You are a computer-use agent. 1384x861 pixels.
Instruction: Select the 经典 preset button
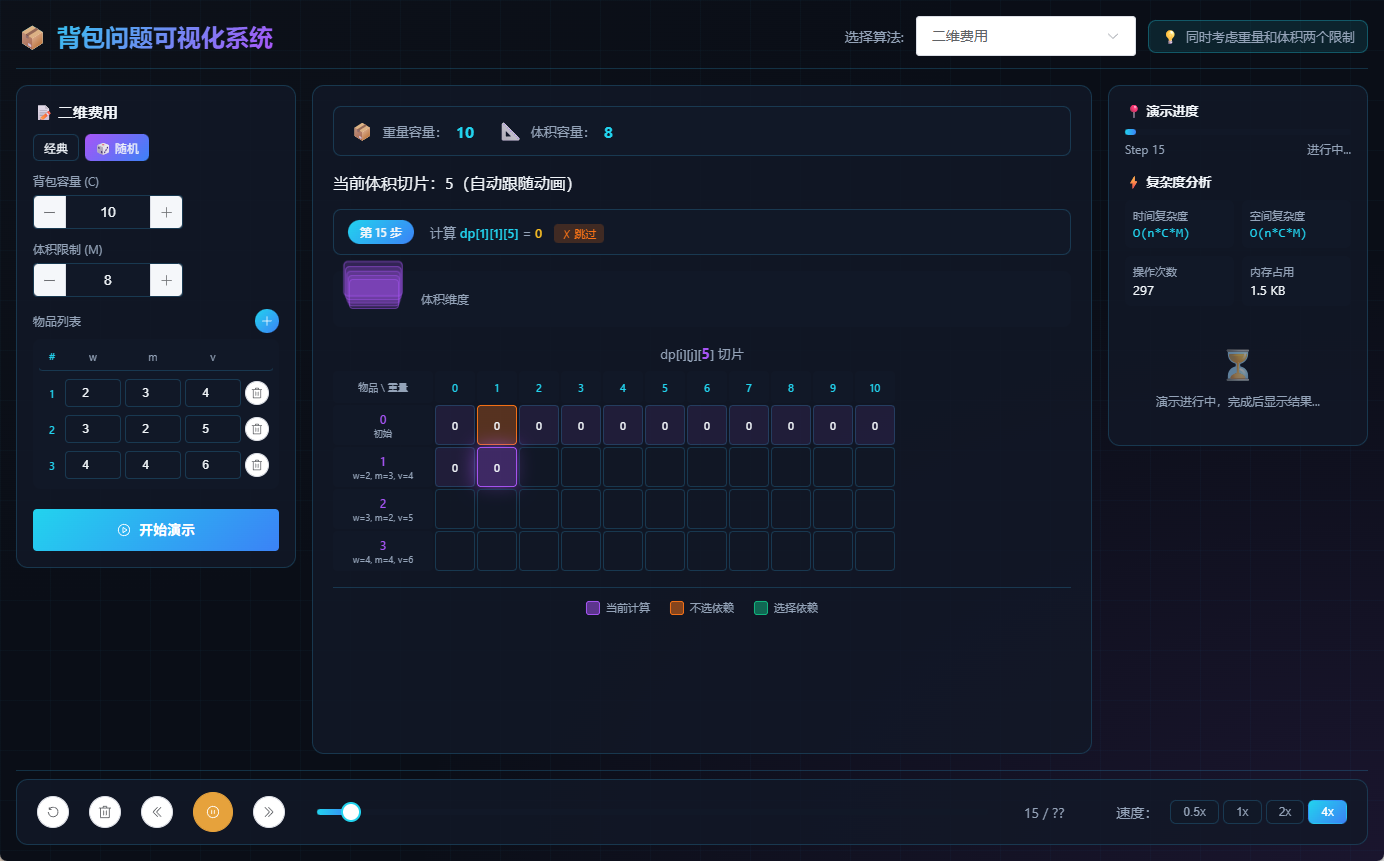click(56, 148)
